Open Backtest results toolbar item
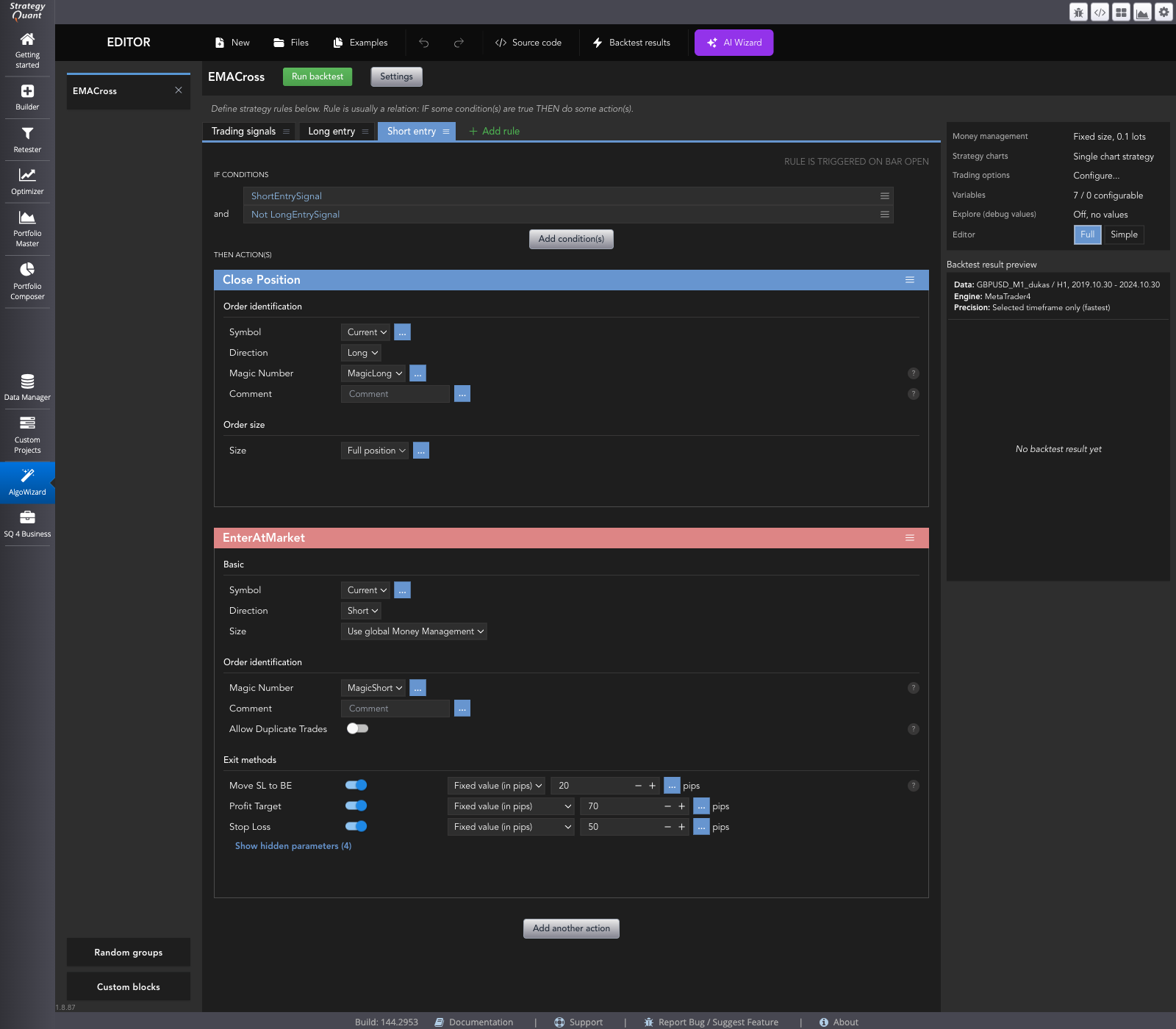The height and width of the screenshot is (1029, 1176). [x=632, y=43]
